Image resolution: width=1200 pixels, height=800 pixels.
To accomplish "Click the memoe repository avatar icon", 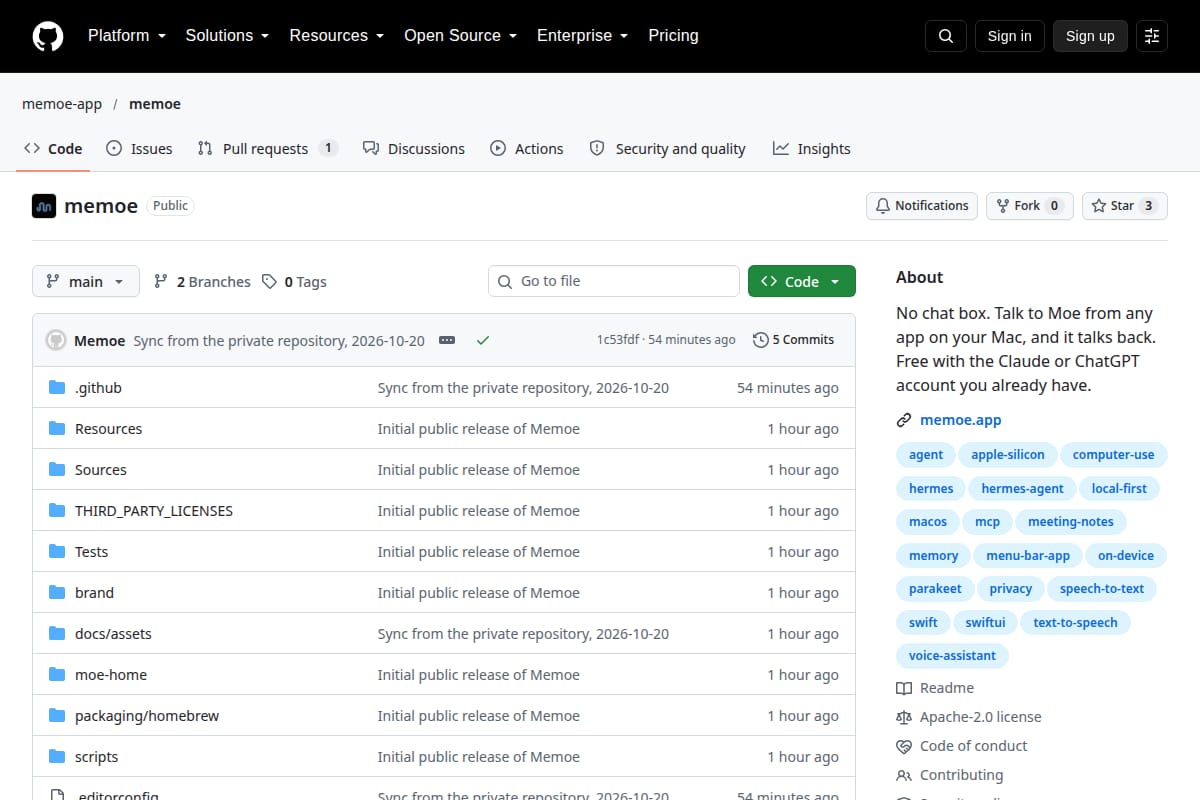I will (44, 206).
